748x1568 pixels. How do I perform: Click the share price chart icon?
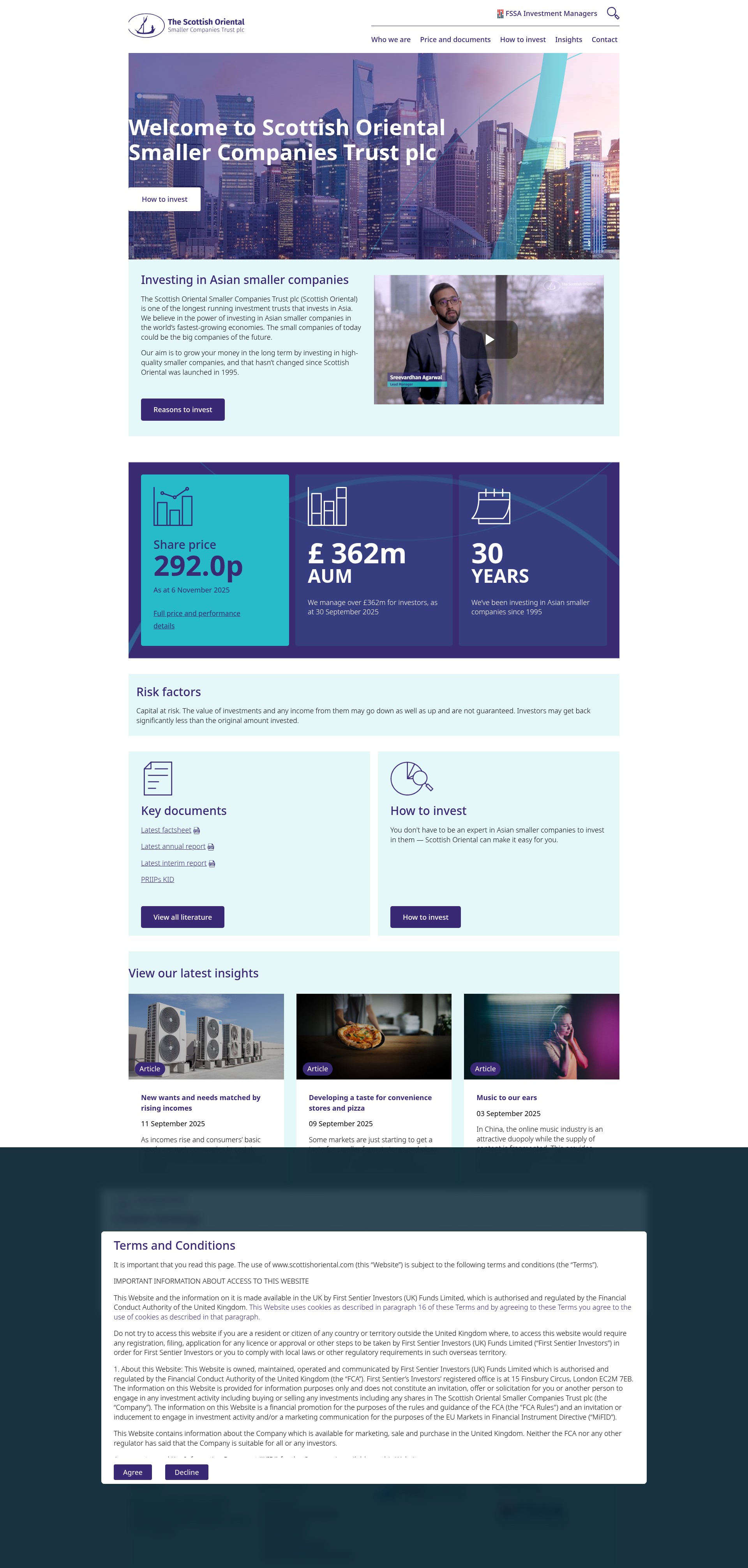[x=173, y=506]
